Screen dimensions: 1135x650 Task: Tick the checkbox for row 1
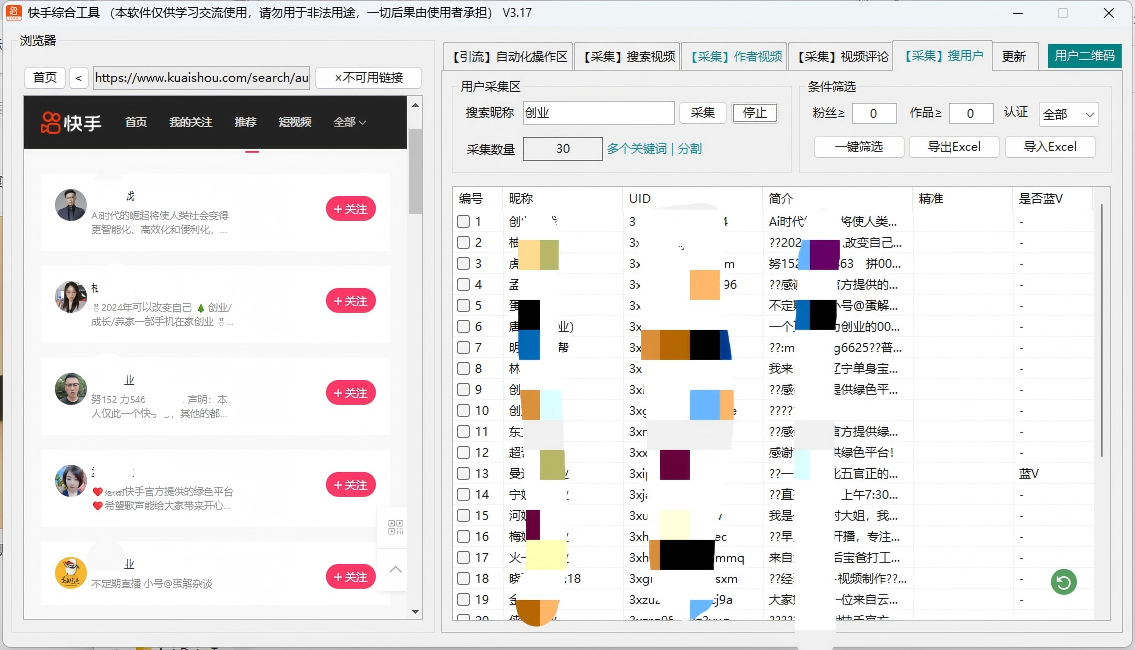click(463, 221)
